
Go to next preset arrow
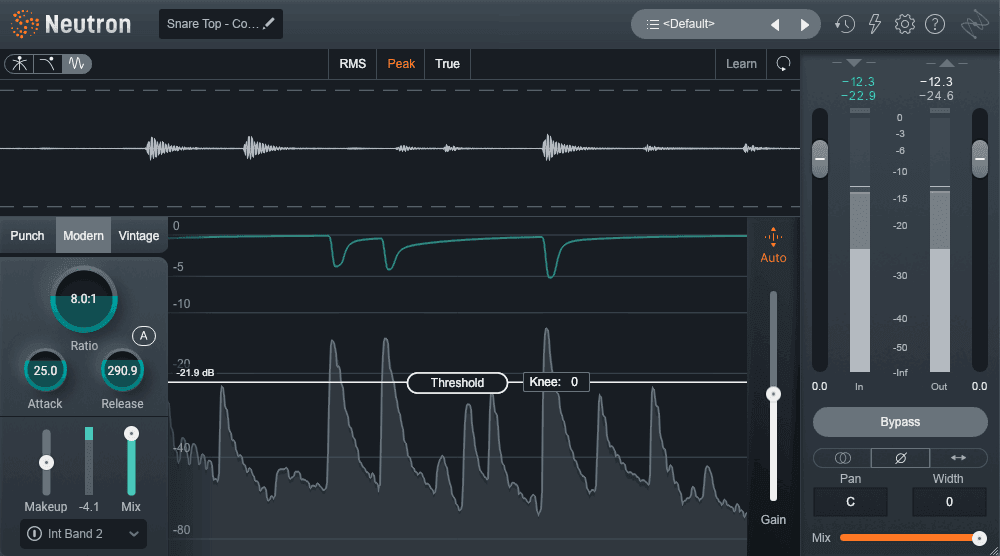tap(805, 25)
